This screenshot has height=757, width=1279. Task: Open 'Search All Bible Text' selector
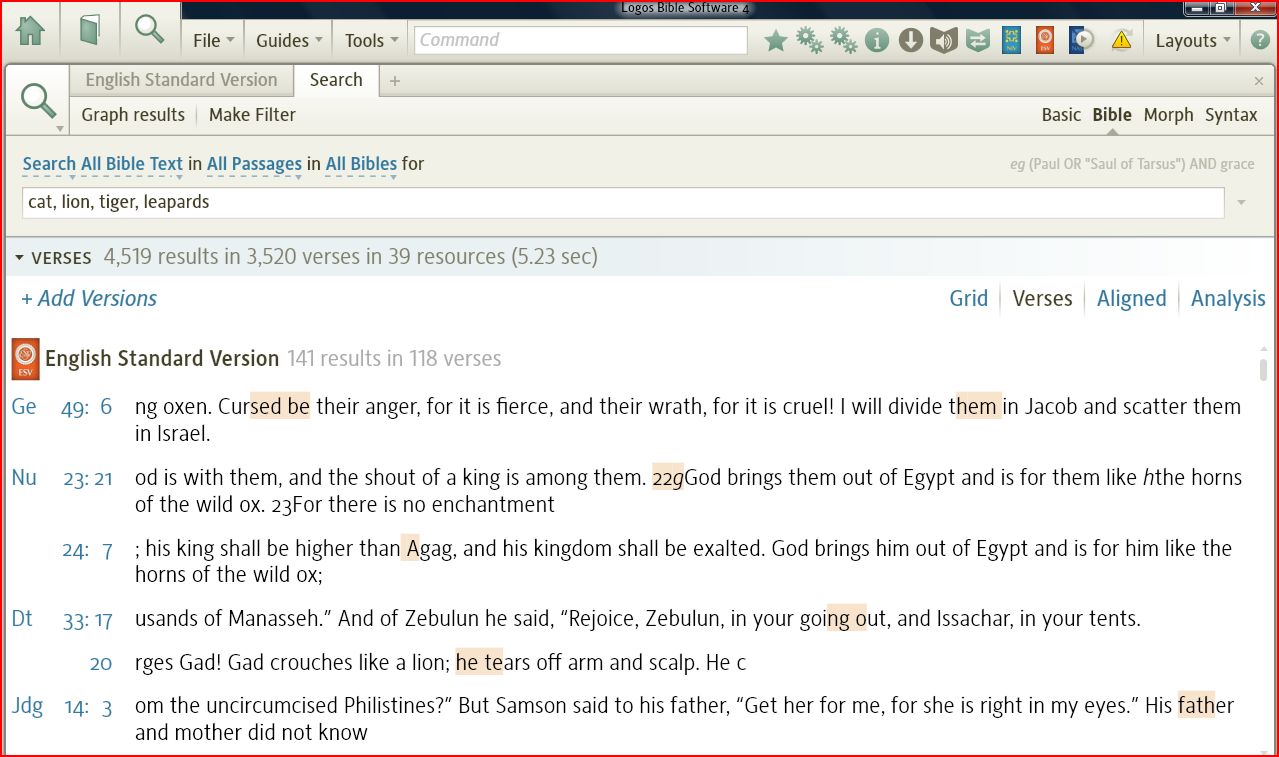pos(102,164)
